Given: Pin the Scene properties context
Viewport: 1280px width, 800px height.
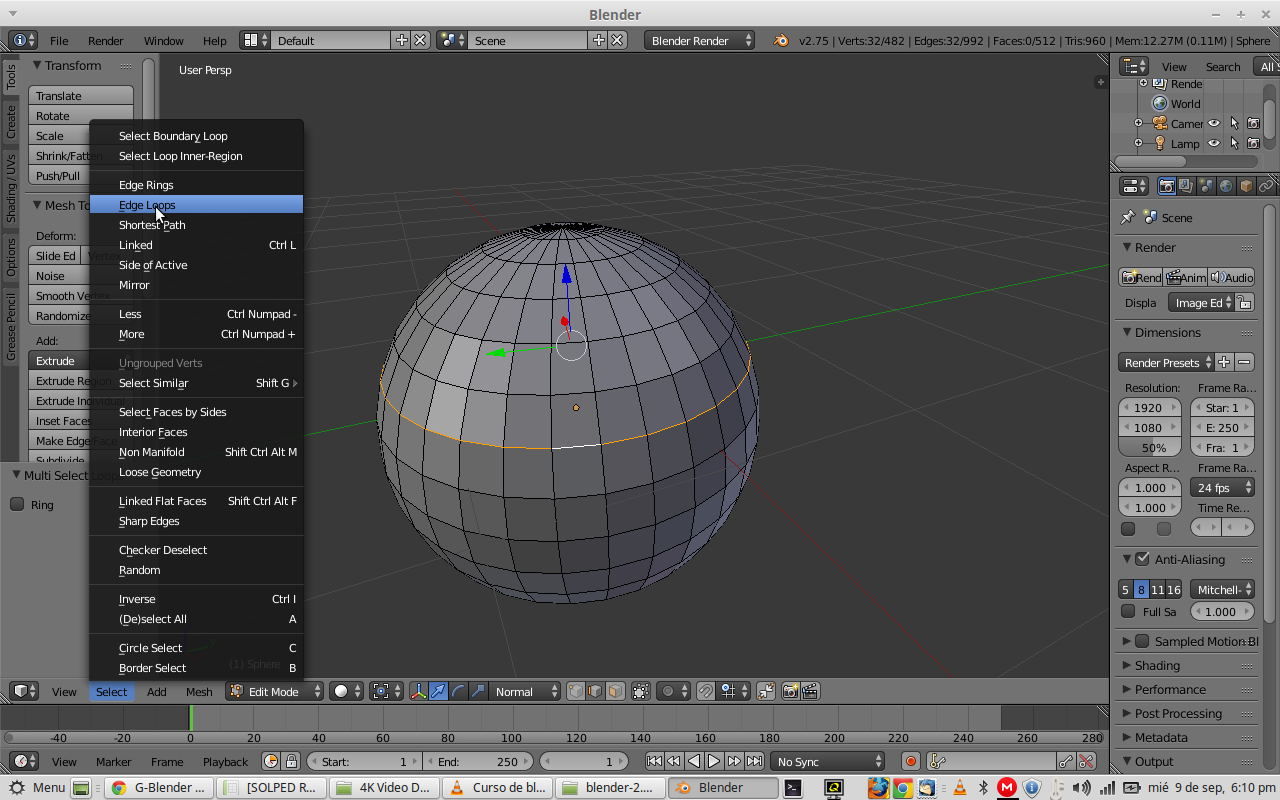Looking at the screenshot, I should (1128, 217).
